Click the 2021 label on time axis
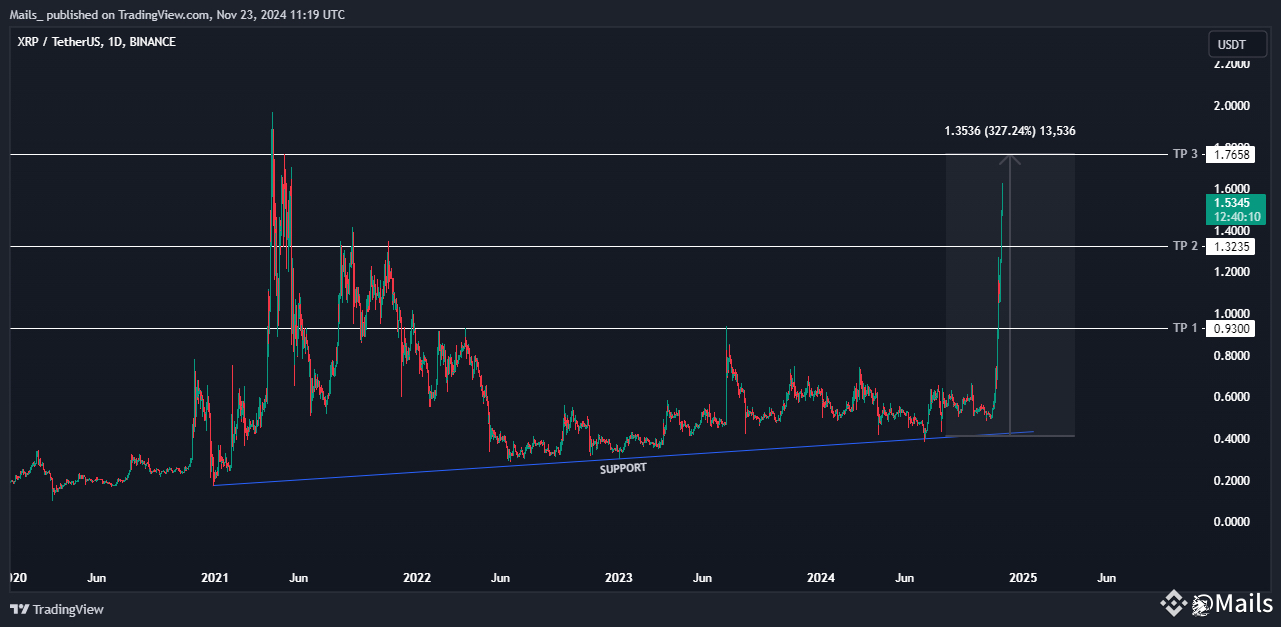This screenshot has width=1281, height=627. (x=215, y=578)
